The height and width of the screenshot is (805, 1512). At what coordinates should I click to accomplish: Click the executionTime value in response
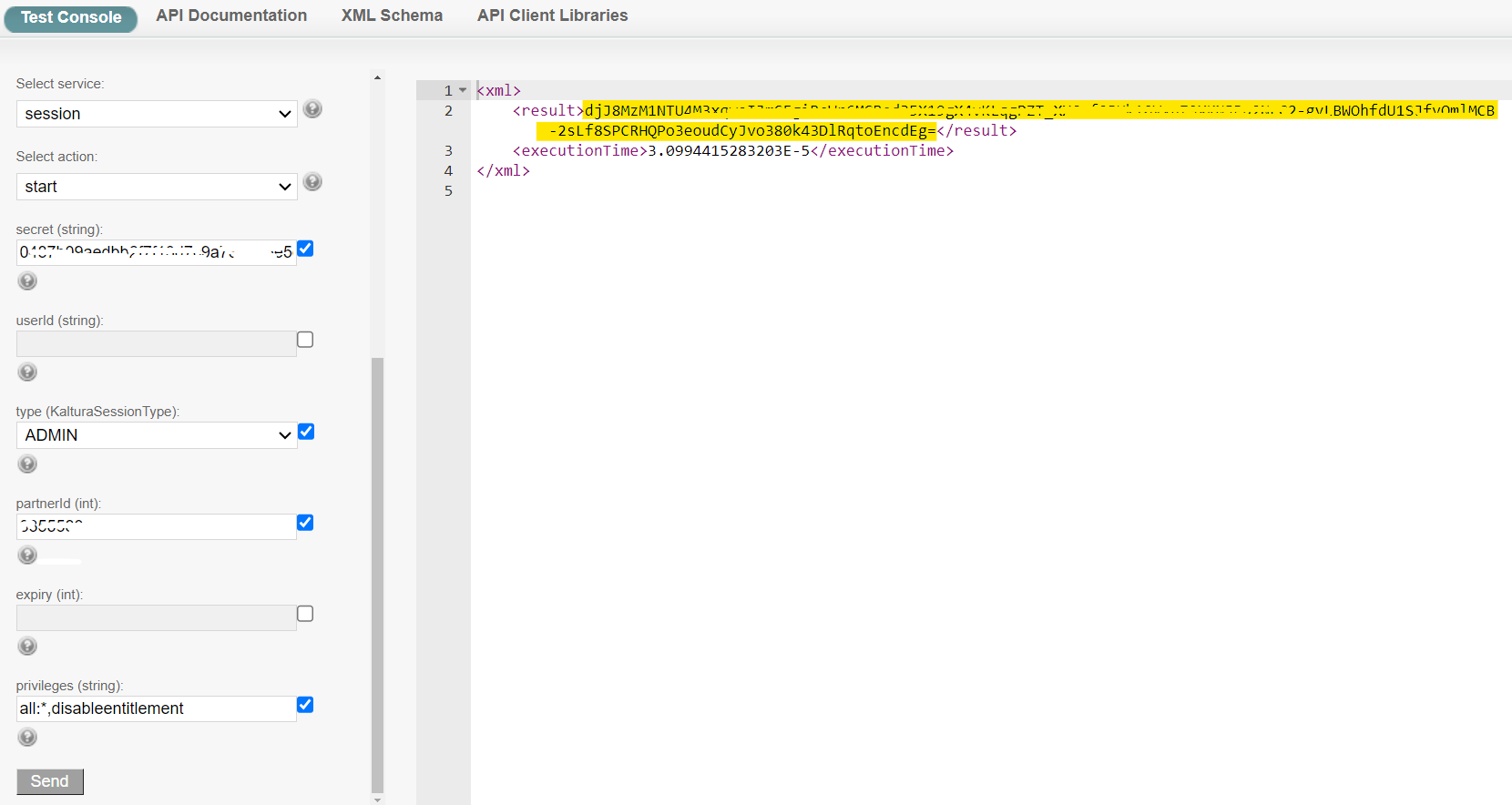(729, 151)
